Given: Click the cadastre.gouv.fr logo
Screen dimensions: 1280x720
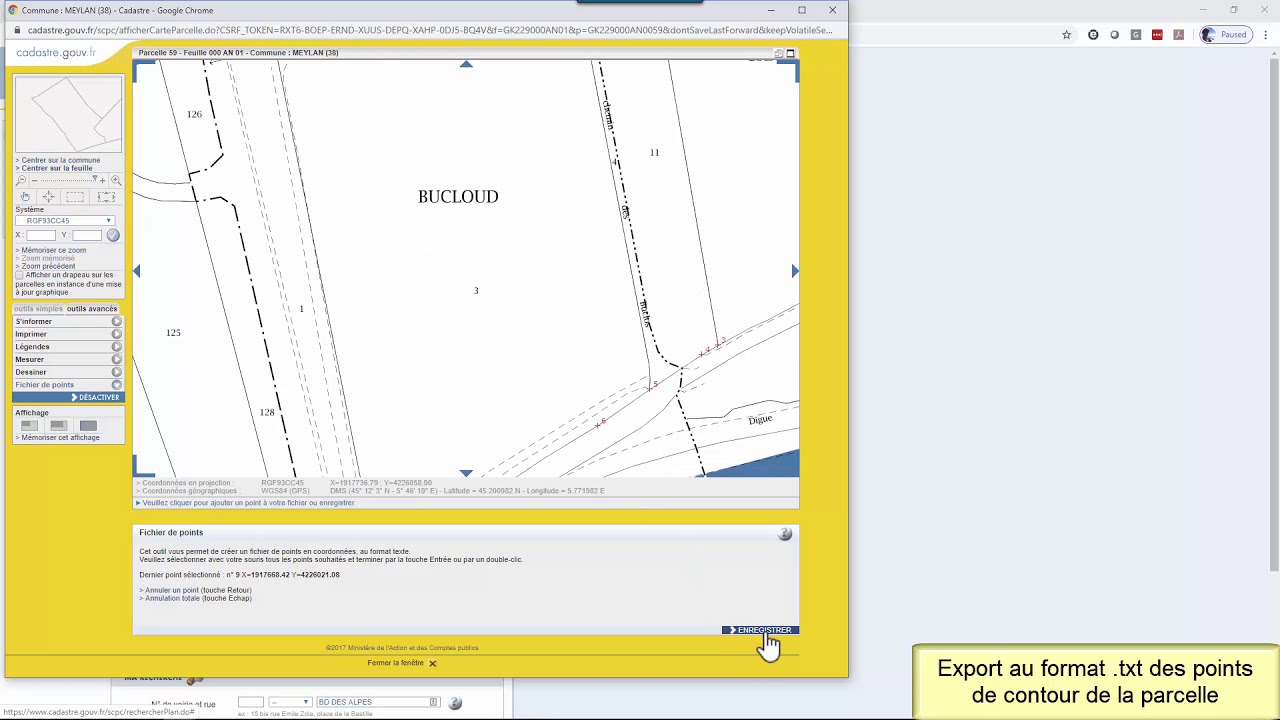Looking at the screenshot, I should point(57,53).
